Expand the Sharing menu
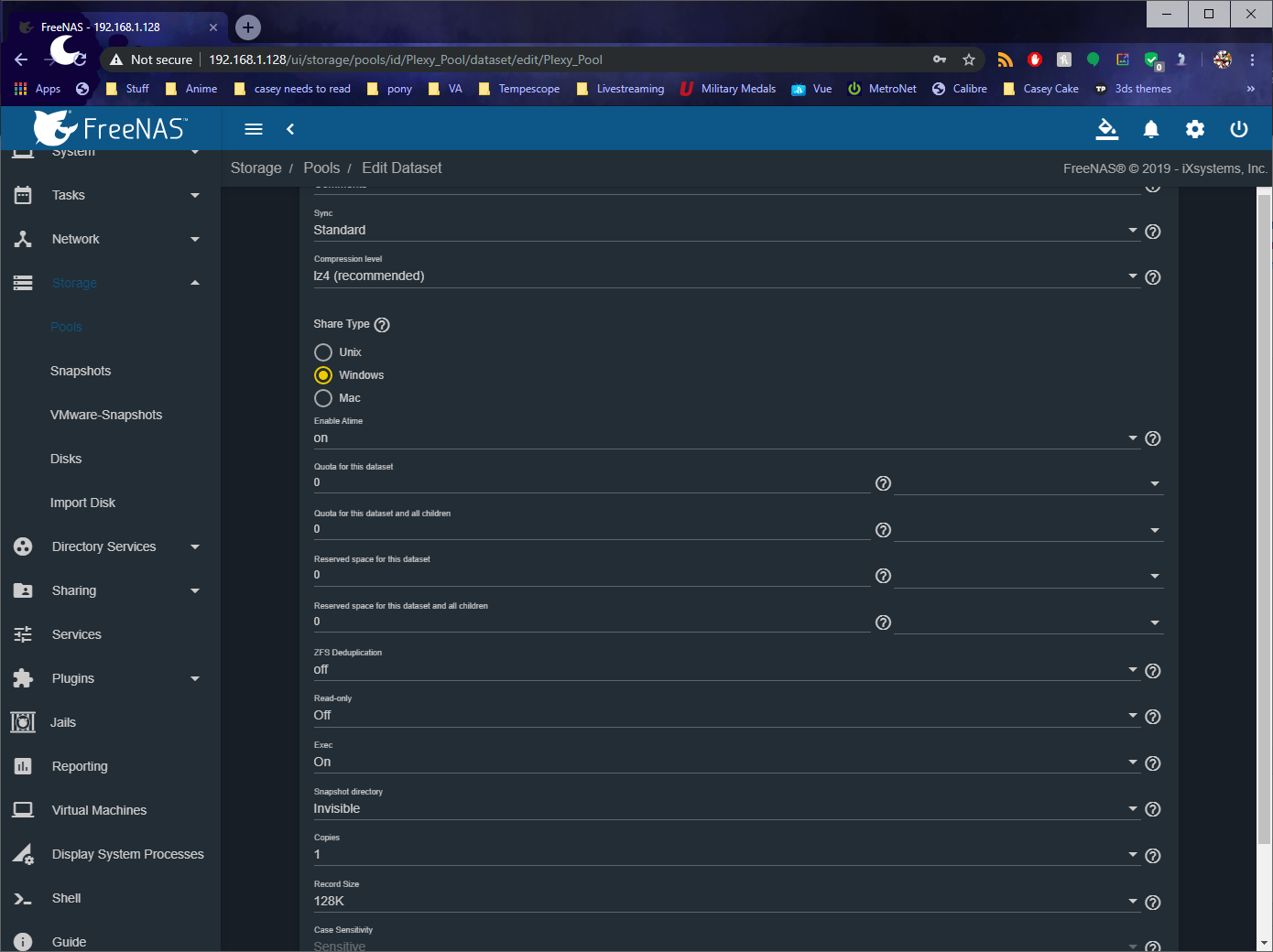Screen dimensions: 1273x952 click(110, 590)
